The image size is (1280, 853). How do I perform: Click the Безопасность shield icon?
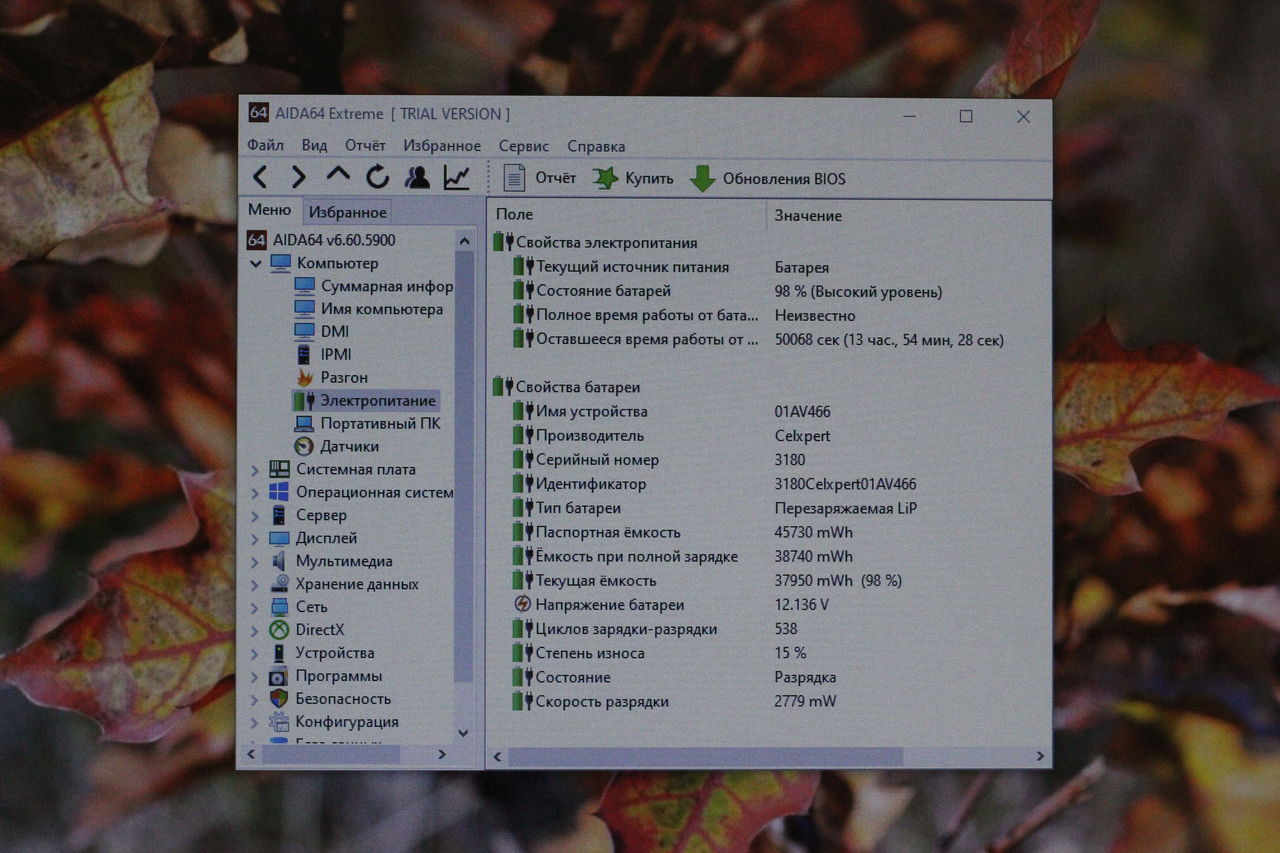(279, 699)
